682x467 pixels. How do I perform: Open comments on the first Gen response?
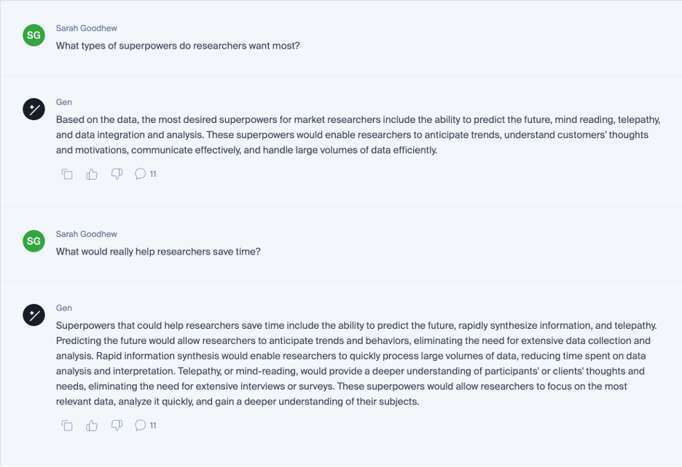click(145, 174)
